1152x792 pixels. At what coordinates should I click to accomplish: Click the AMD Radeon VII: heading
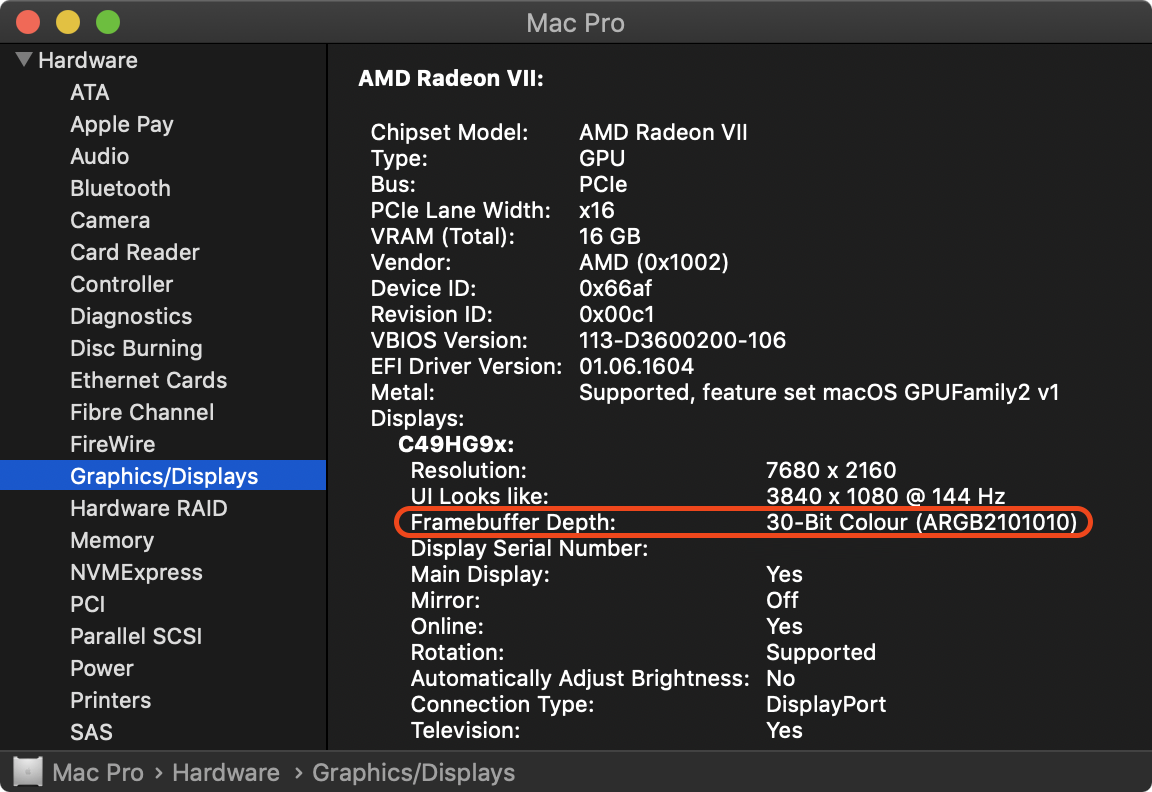451,79
